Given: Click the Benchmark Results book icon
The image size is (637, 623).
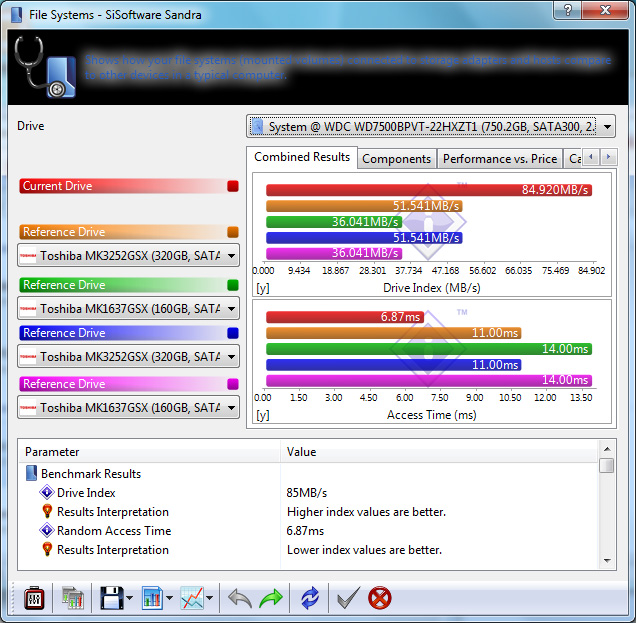Looking at the screenshot, I should point(31,473).
